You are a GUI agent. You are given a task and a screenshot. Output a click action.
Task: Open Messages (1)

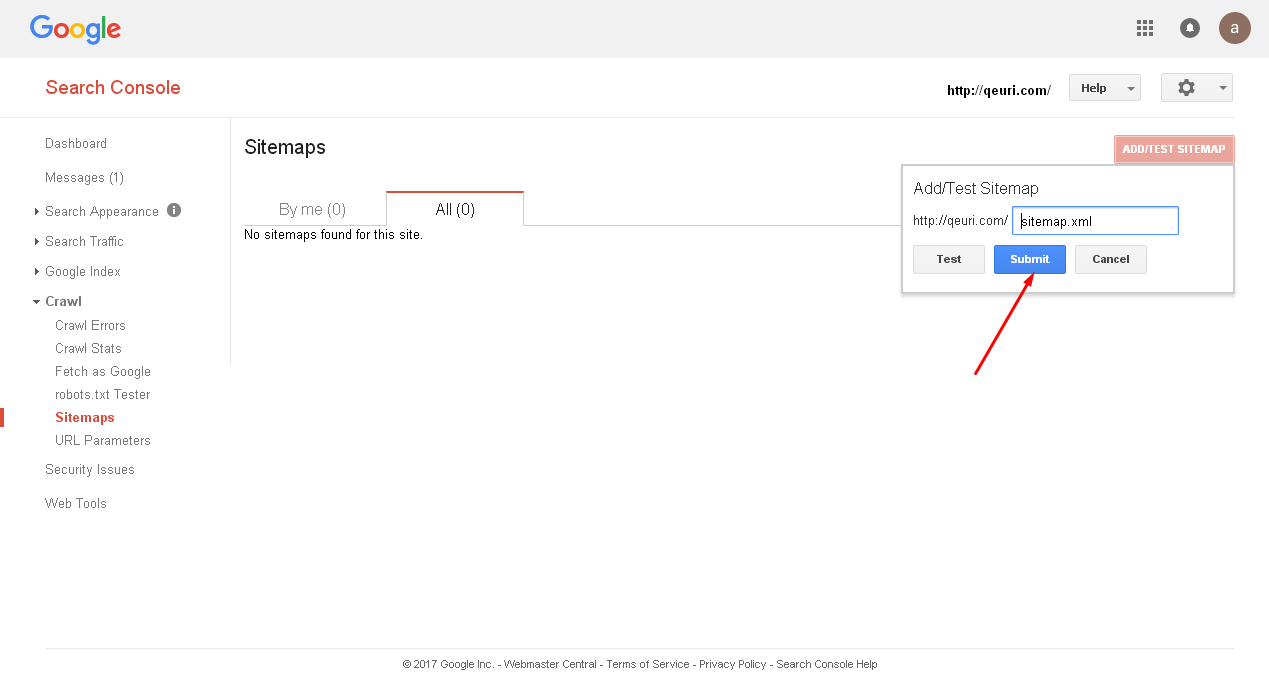(84, 177)
